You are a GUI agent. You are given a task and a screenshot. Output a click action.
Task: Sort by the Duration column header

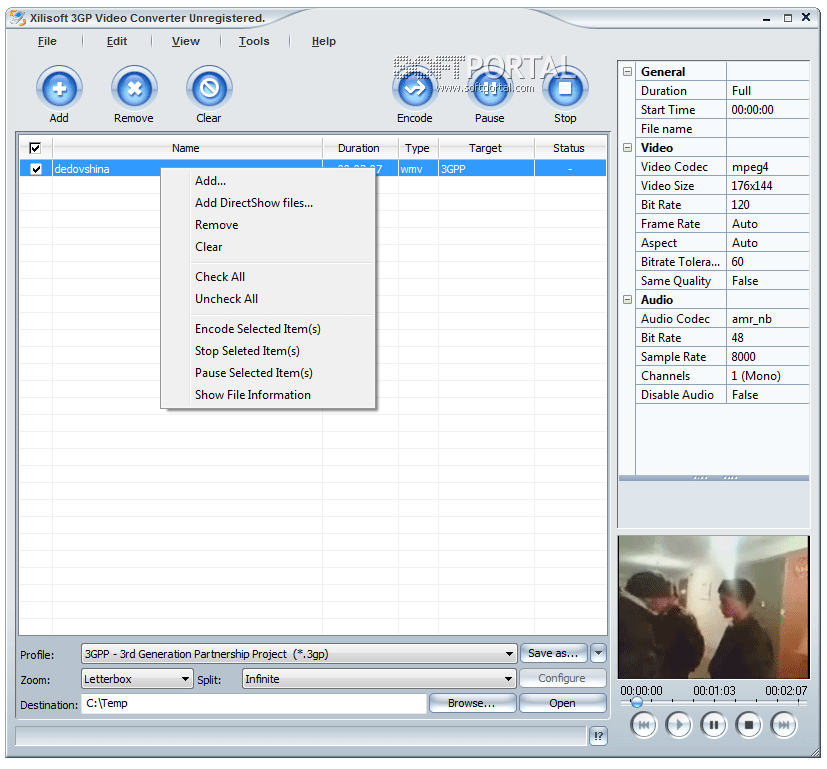pyautogui.click(x=359, y=148)
